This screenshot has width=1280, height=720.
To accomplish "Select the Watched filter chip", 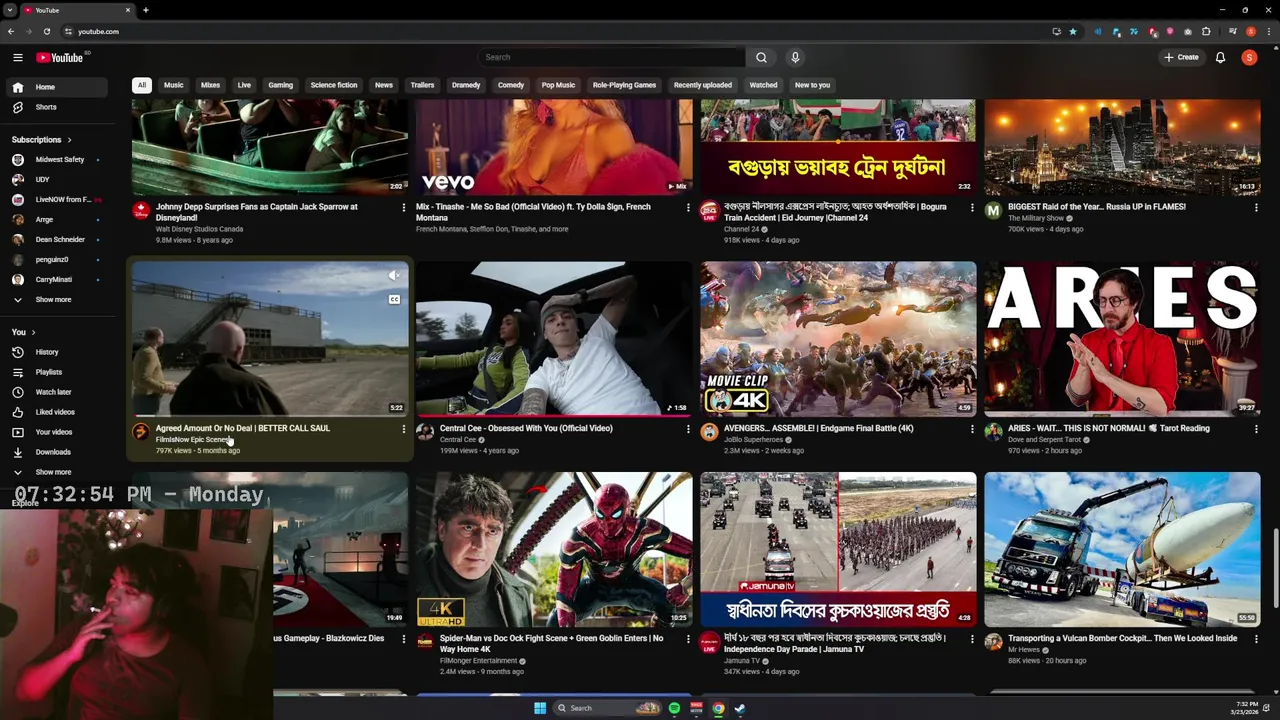I will click(764, 85).
